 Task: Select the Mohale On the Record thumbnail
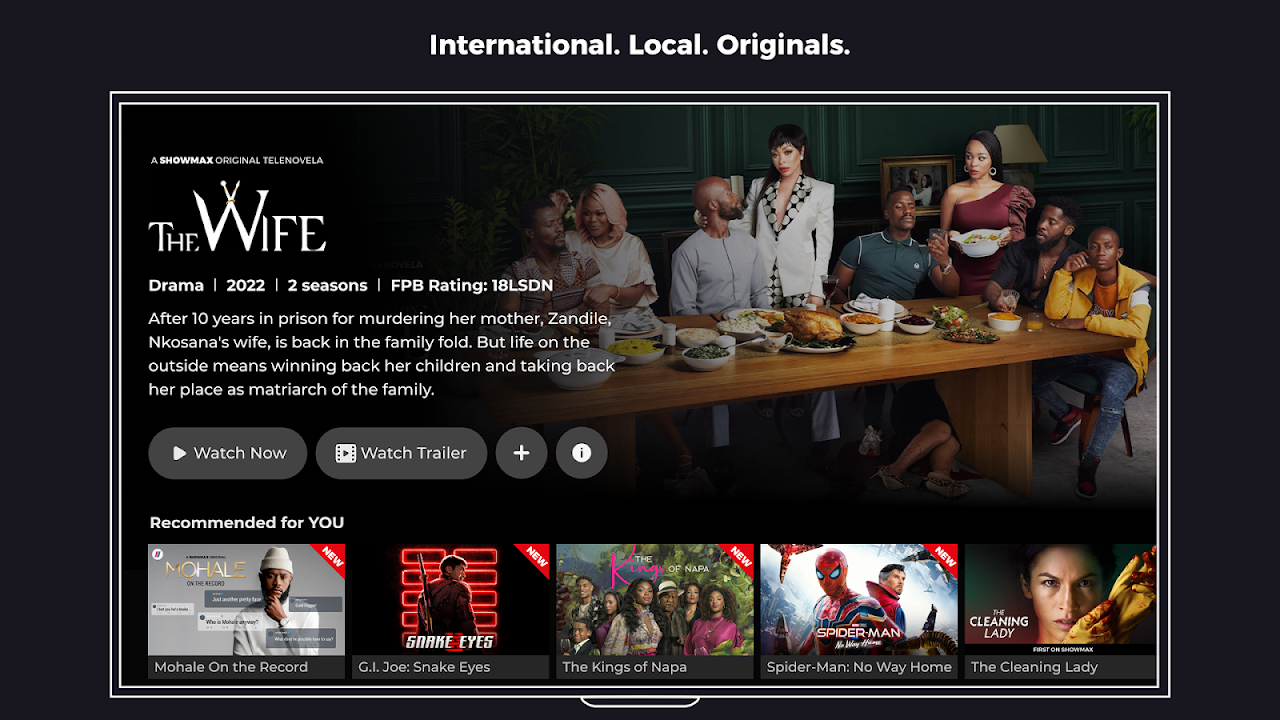247,611
